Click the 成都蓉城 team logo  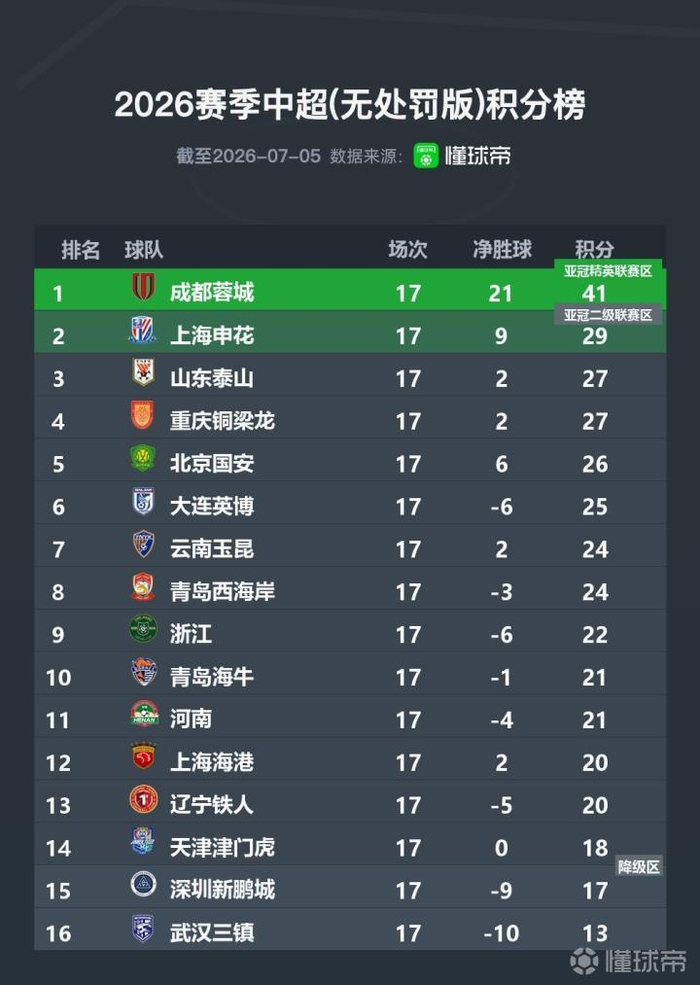coord(143,286)
